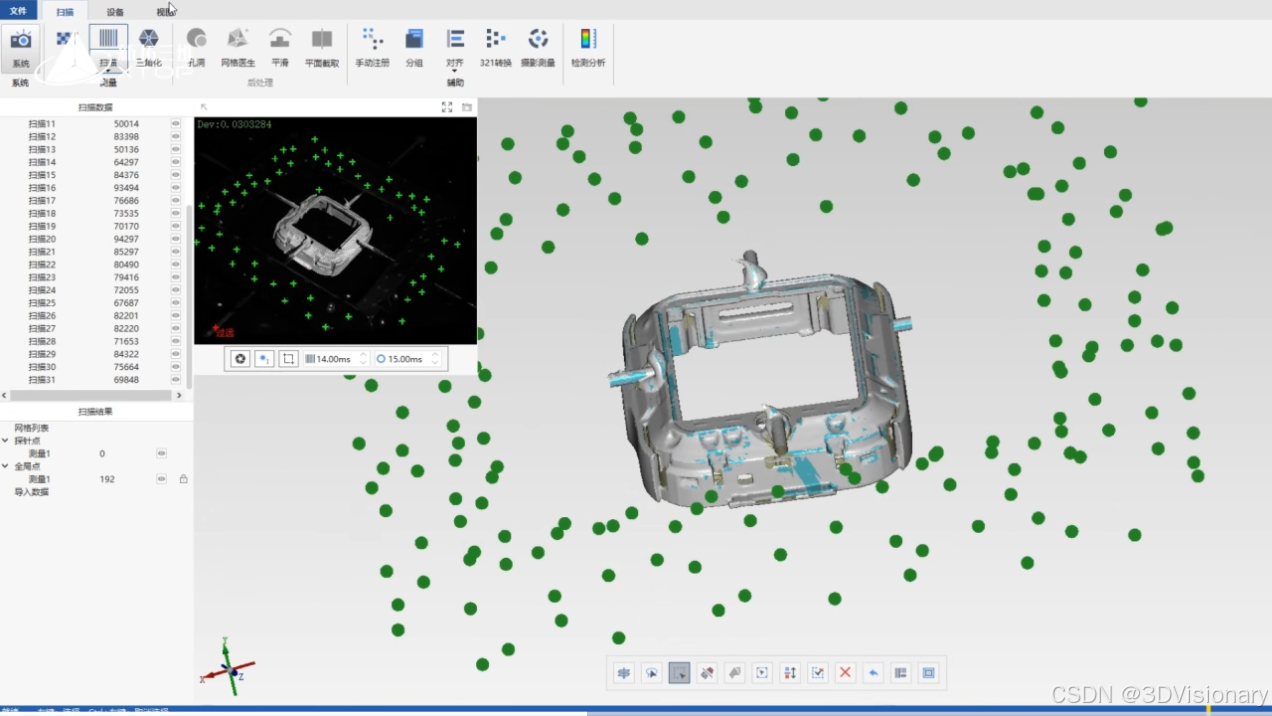
Task: Select the 三角化 triangulation tool
Action: 148,47
